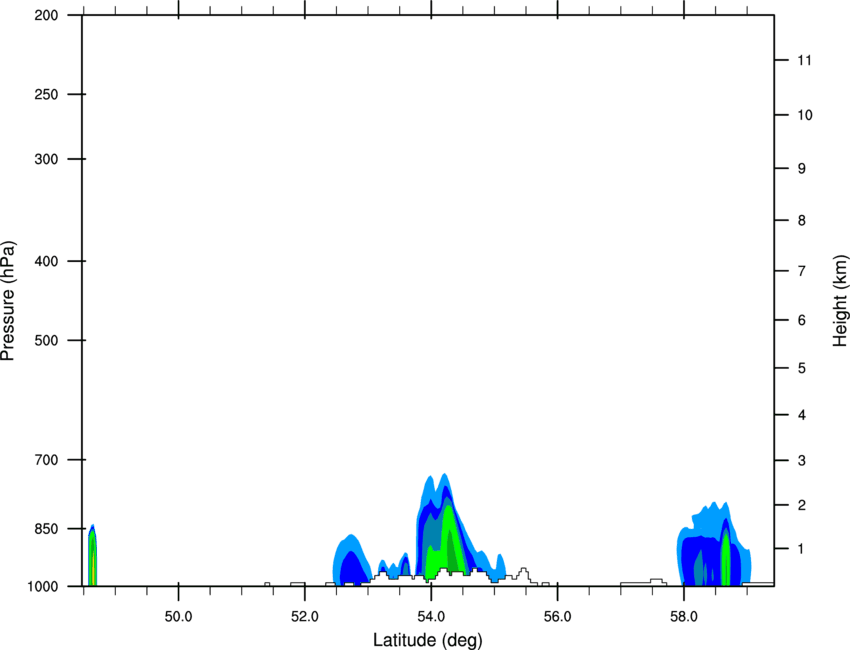Image resolution: width=850 pixels, height=650 pixels.
Task: Click the contour cluster near 58.5 degrees
Action: tap(714, 544)
